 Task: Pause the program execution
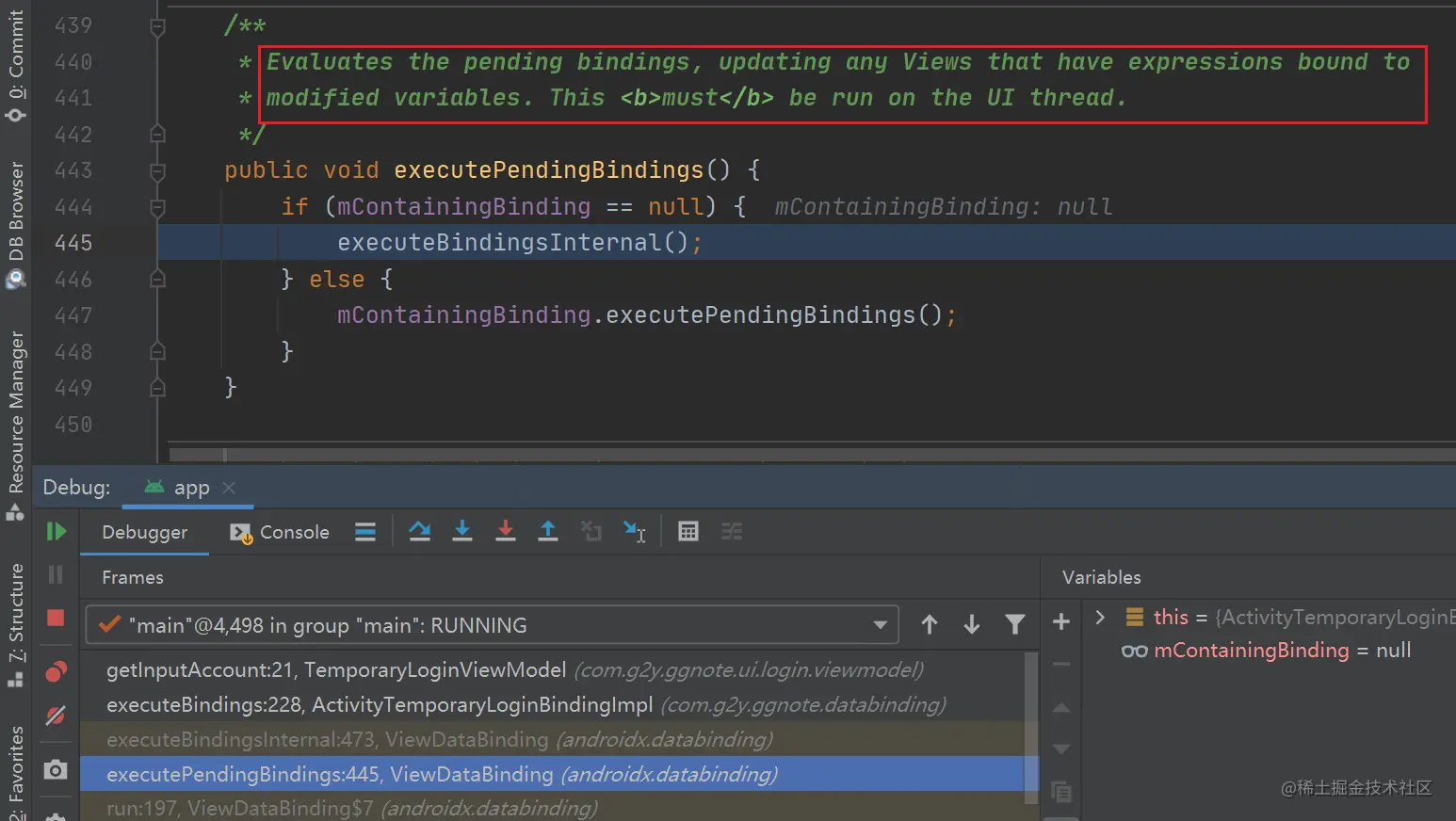pos(56,574)
